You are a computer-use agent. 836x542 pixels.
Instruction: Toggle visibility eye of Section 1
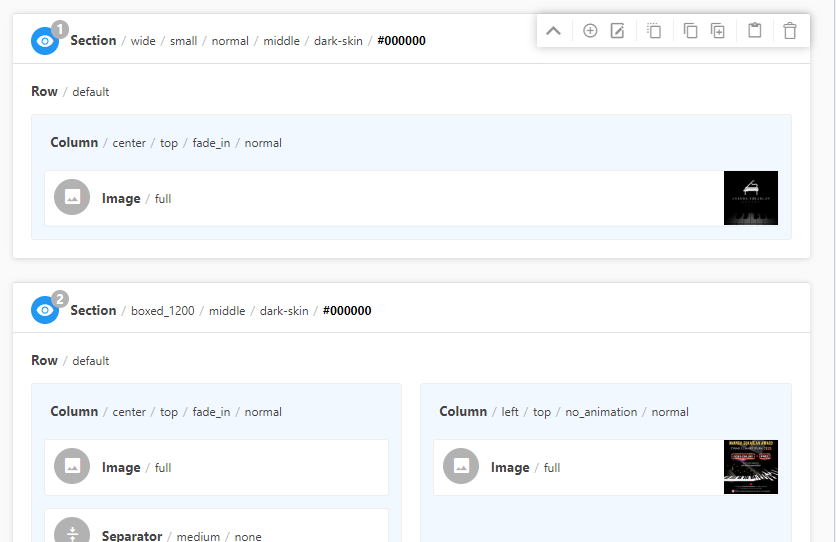(x=45, y=41)
